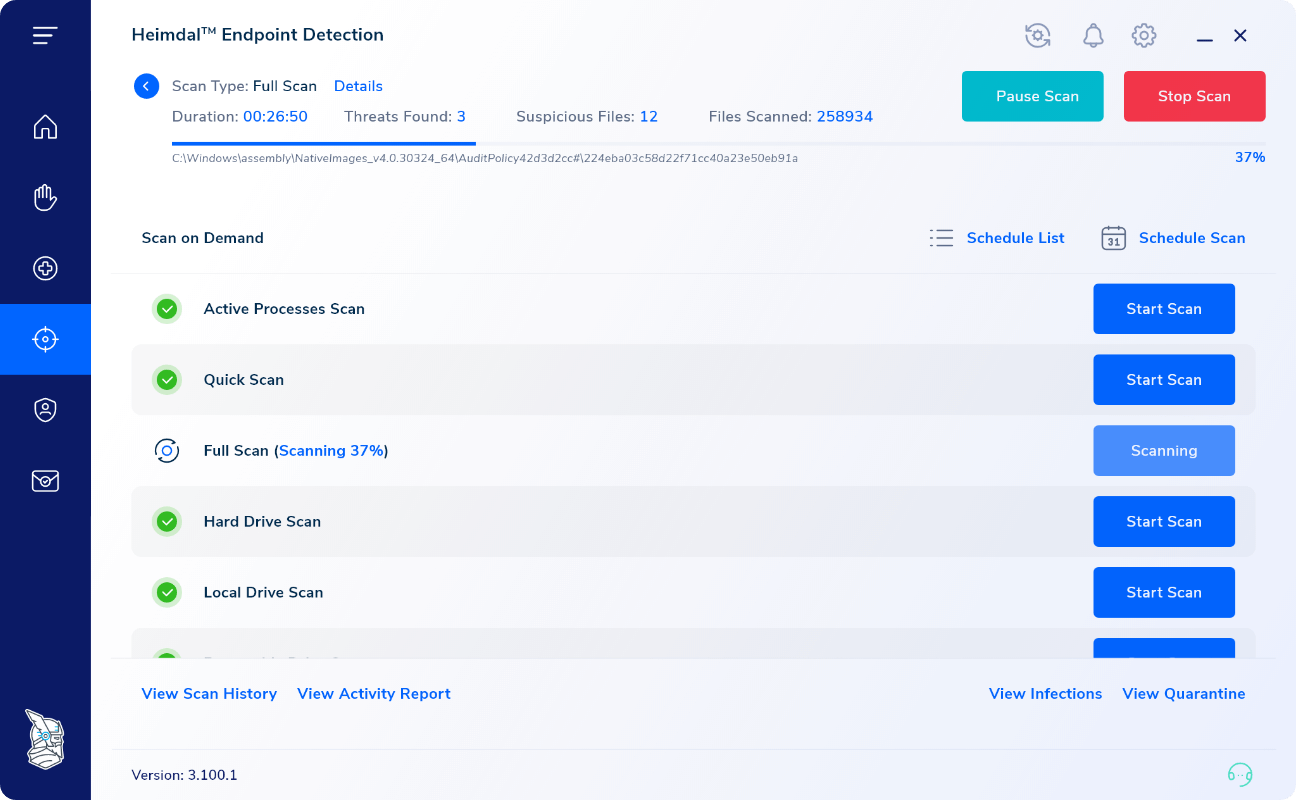1296x800 pixels.
Task: Open settings using the gear icon
Action: [x=1143, y=35]
